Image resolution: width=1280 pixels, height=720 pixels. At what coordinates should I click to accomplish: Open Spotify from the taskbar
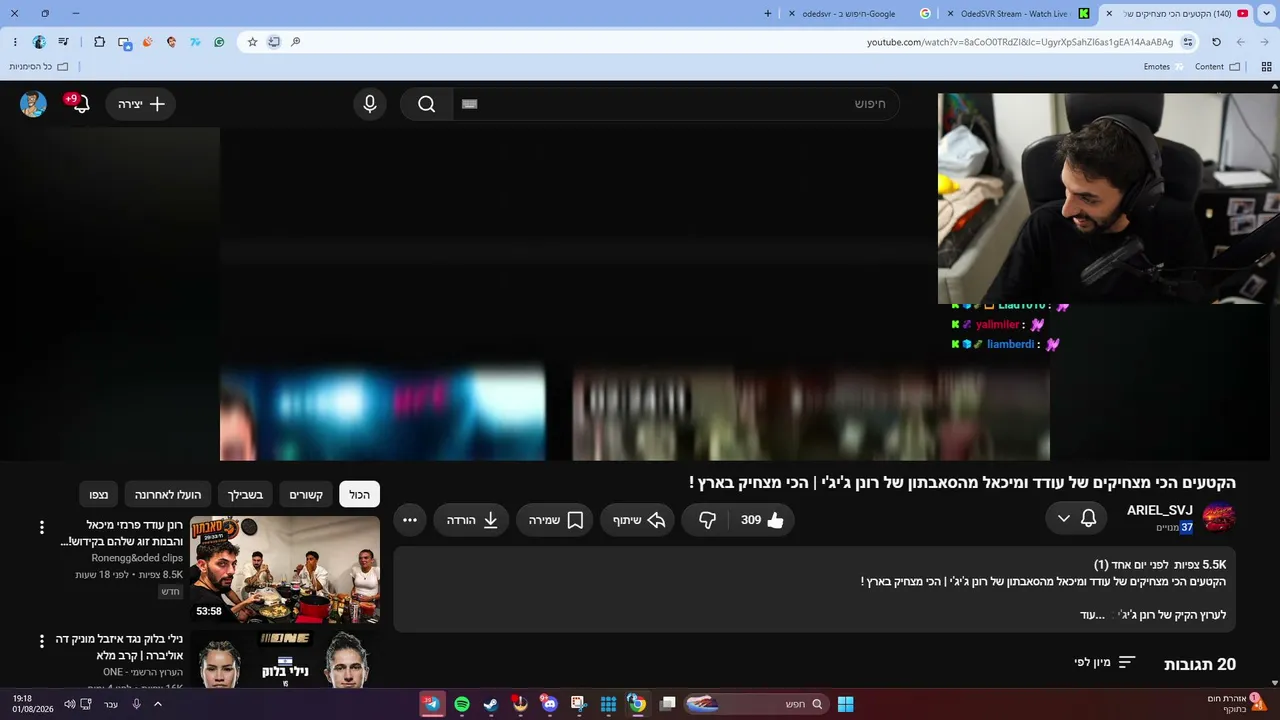(462, 704)
